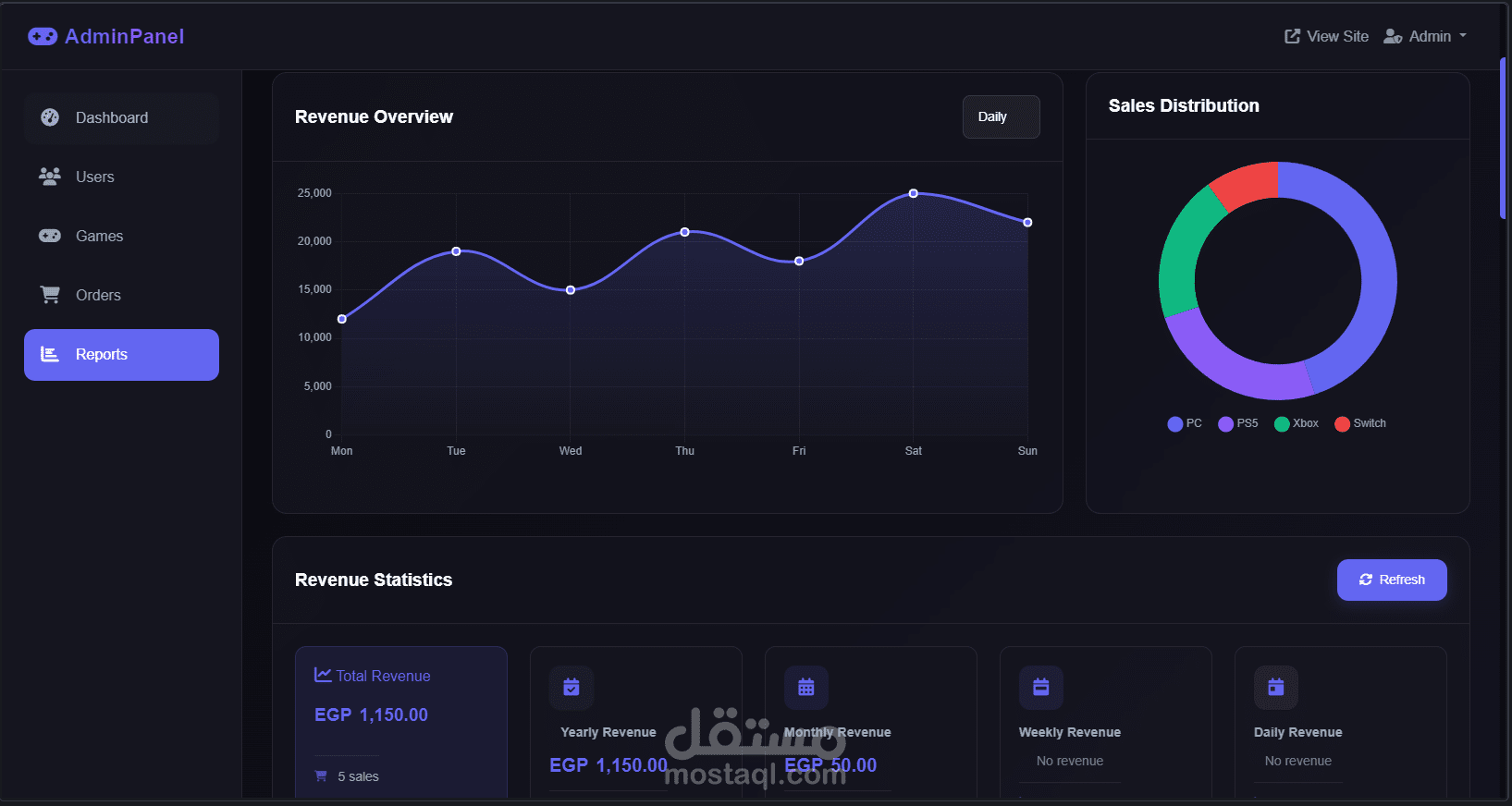1512x806 pixels.
Task: Click the Friday data point on the chart
Action: (x=799, y=261)
